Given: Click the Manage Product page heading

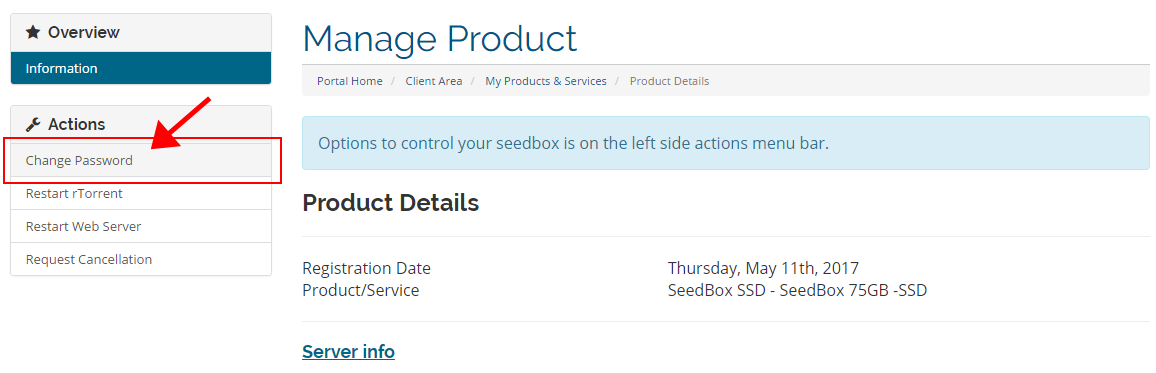Looking at the screenshot, I should pos(439,38).
